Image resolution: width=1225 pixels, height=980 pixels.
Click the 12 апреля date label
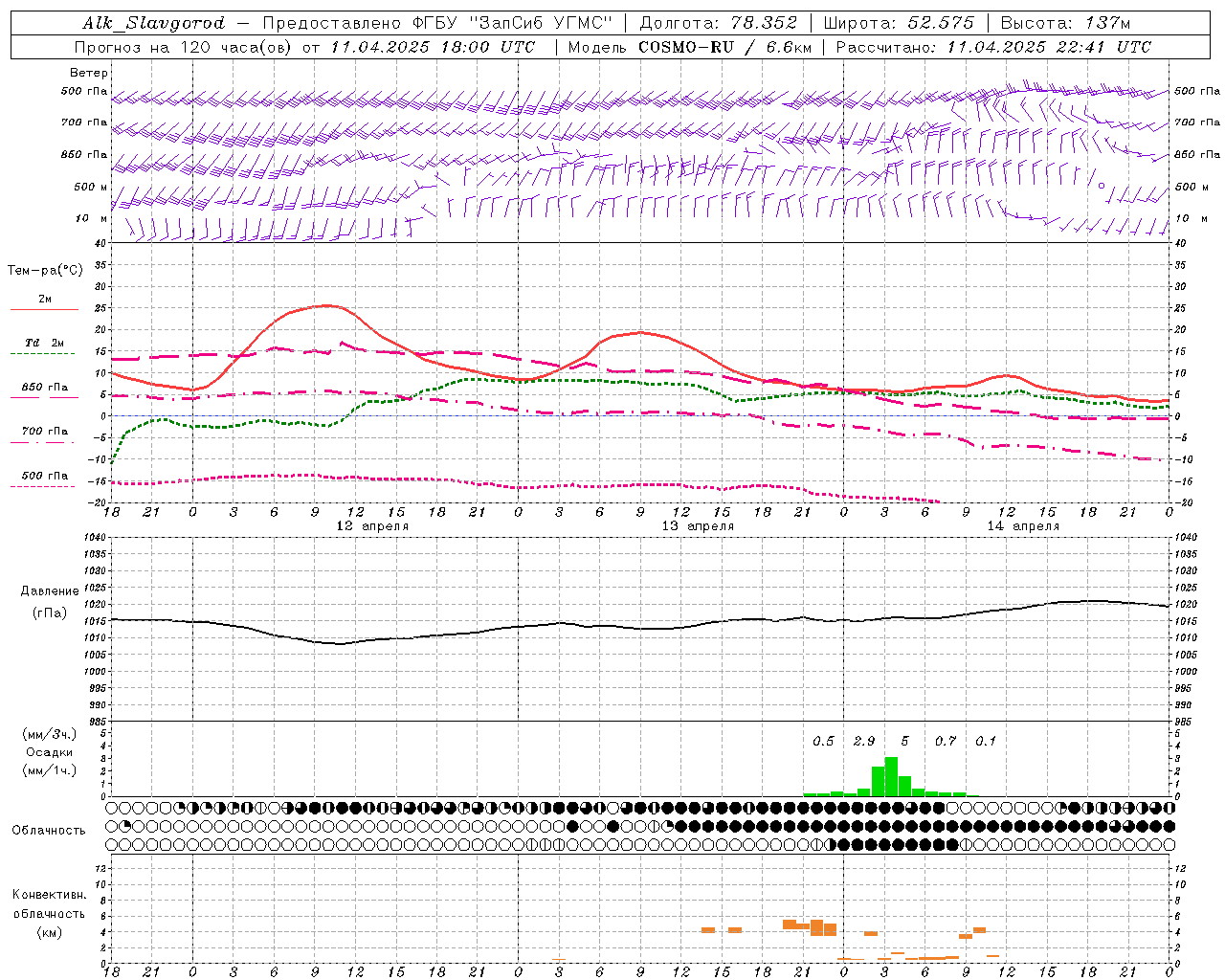pyautogui.click(x=372, y=526)
